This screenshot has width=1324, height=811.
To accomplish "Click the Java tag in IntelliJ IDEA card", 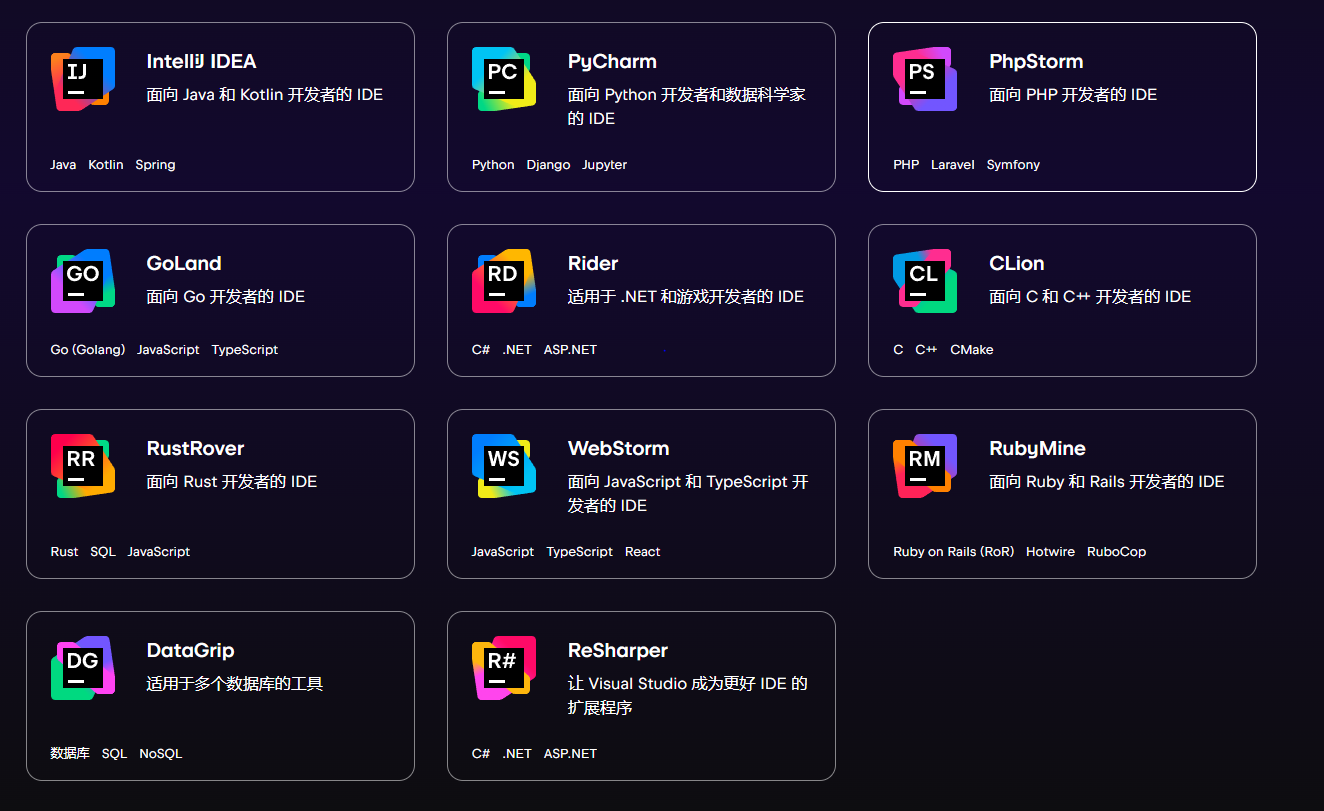I will point(63,165).
